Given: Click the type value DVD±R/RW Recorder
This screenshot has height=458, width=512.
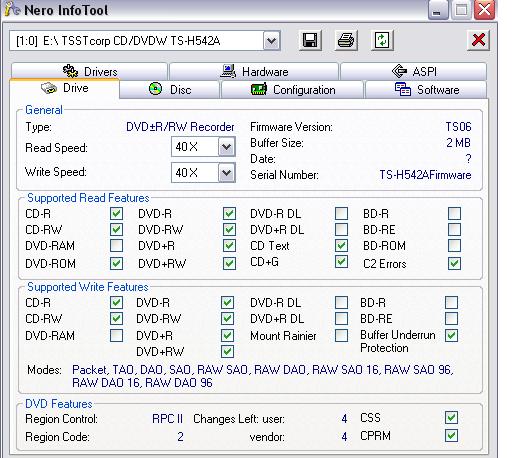Looking at the screenshot, I should coord(180,127).
